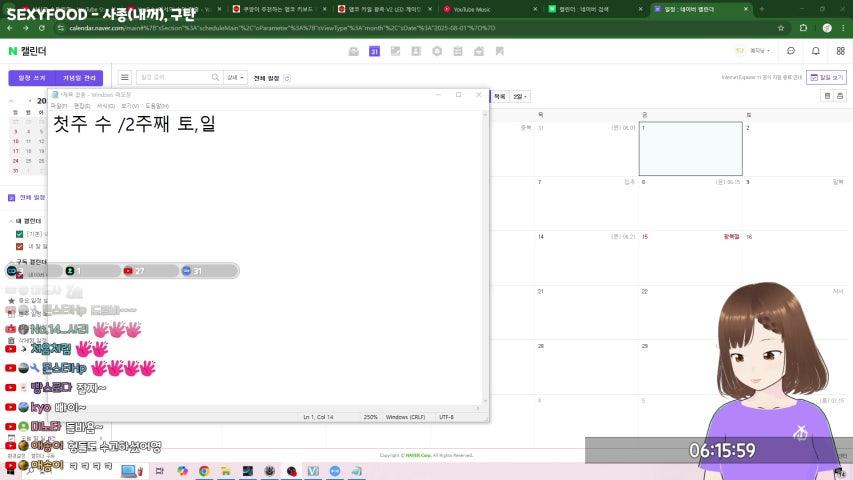The image size is (853, 480).
Task: Open Chrome from the taskbar
Action: point(204,471)
